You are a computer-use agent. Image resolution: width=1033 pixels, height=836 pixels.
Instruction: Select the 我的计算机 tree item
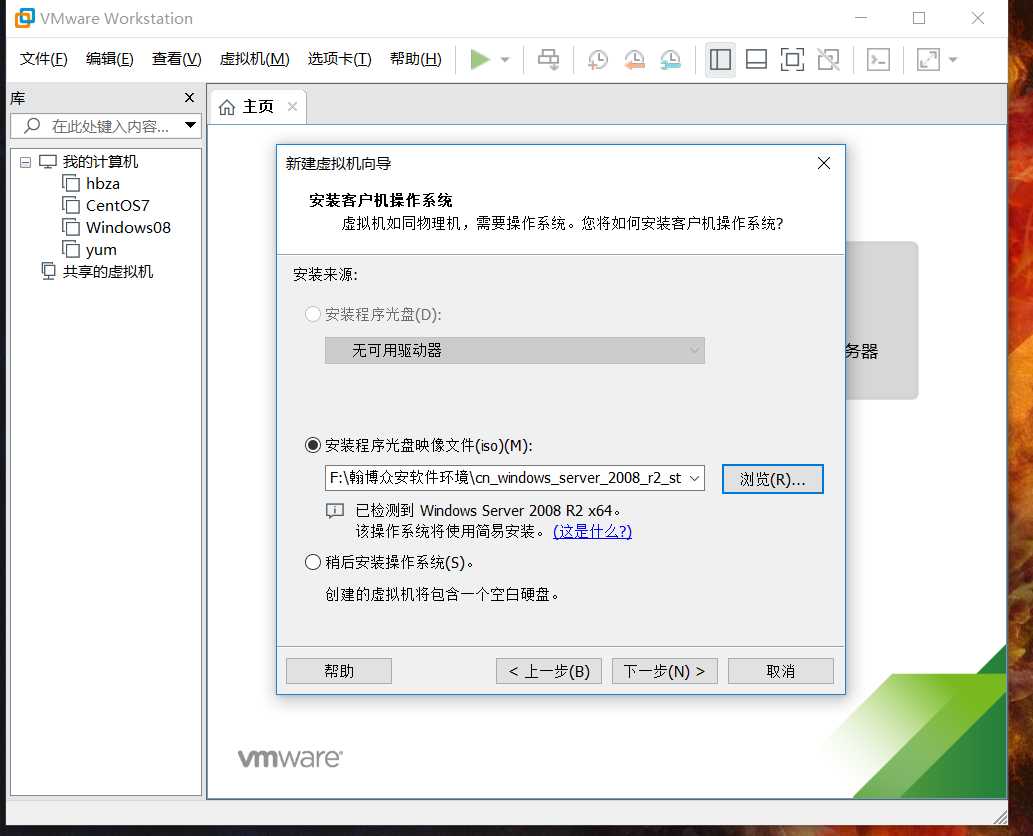[100, 161]
